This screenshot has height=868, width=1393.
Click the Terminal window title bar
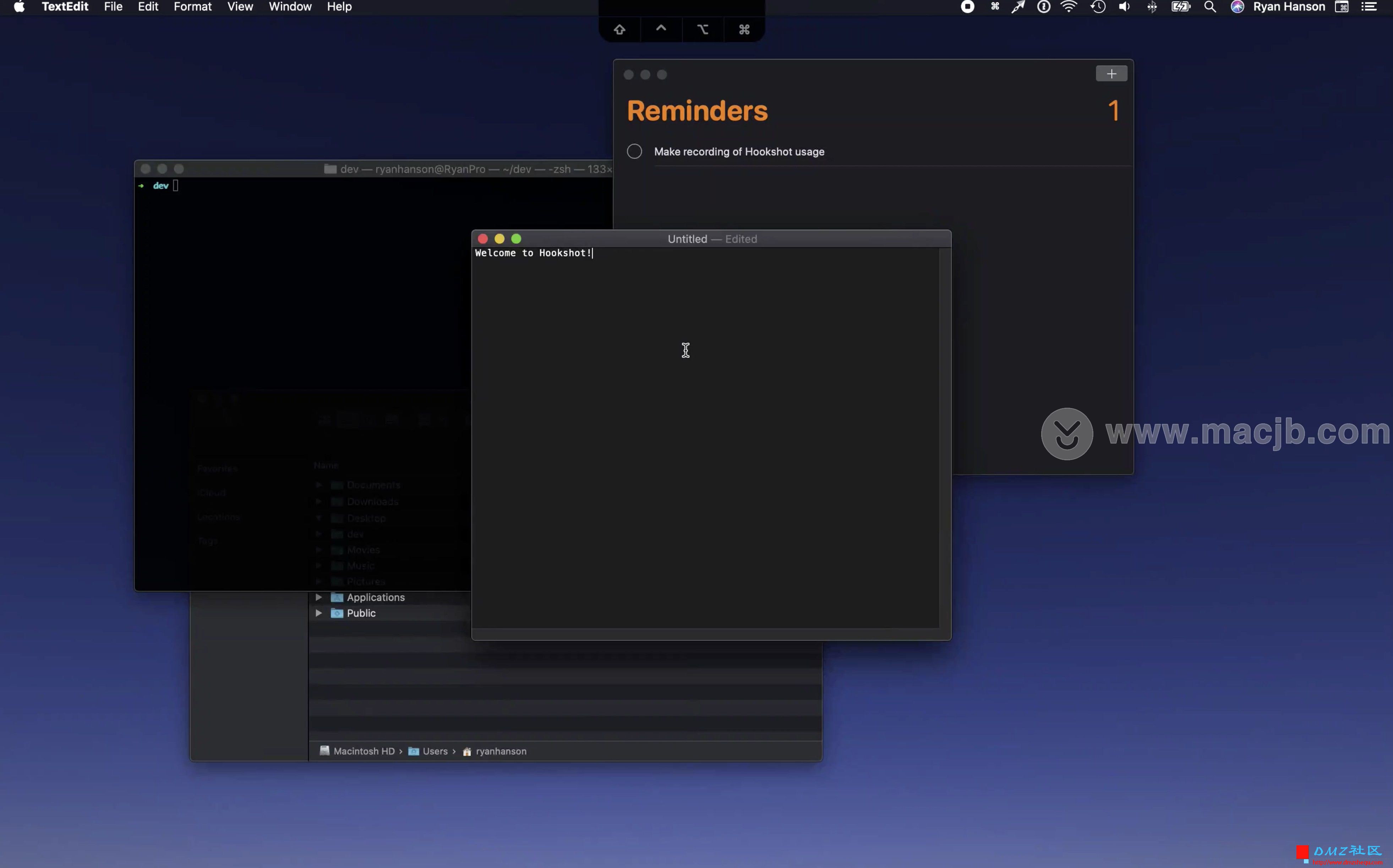click(x=373, y=169)
